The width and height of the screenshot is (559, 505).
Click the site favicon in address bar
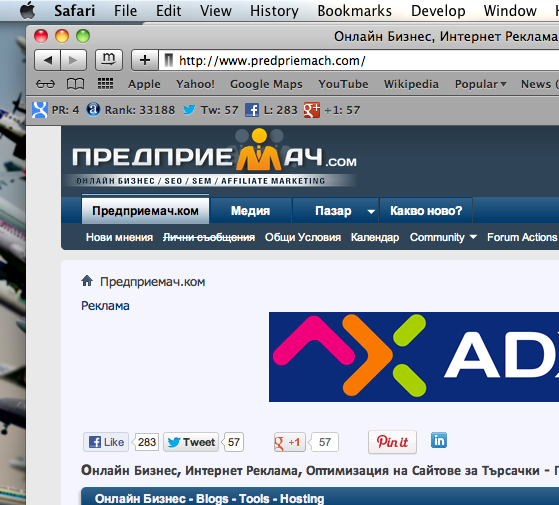click(x=169, y=61)
